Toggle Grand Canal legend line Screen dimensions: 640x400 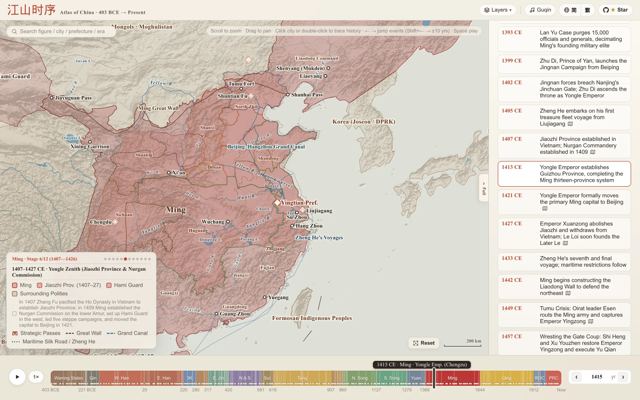point(127,333)
